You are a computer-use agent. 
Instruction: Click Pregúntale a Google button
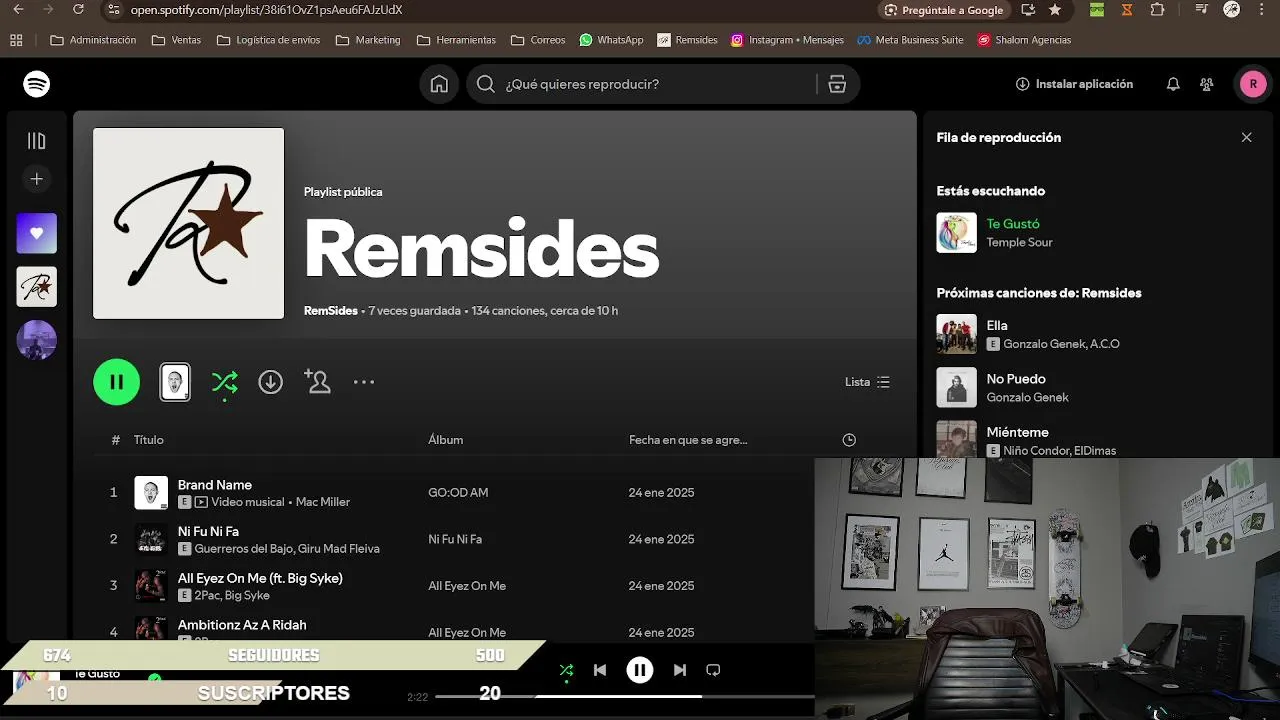(x=944, y=10)
